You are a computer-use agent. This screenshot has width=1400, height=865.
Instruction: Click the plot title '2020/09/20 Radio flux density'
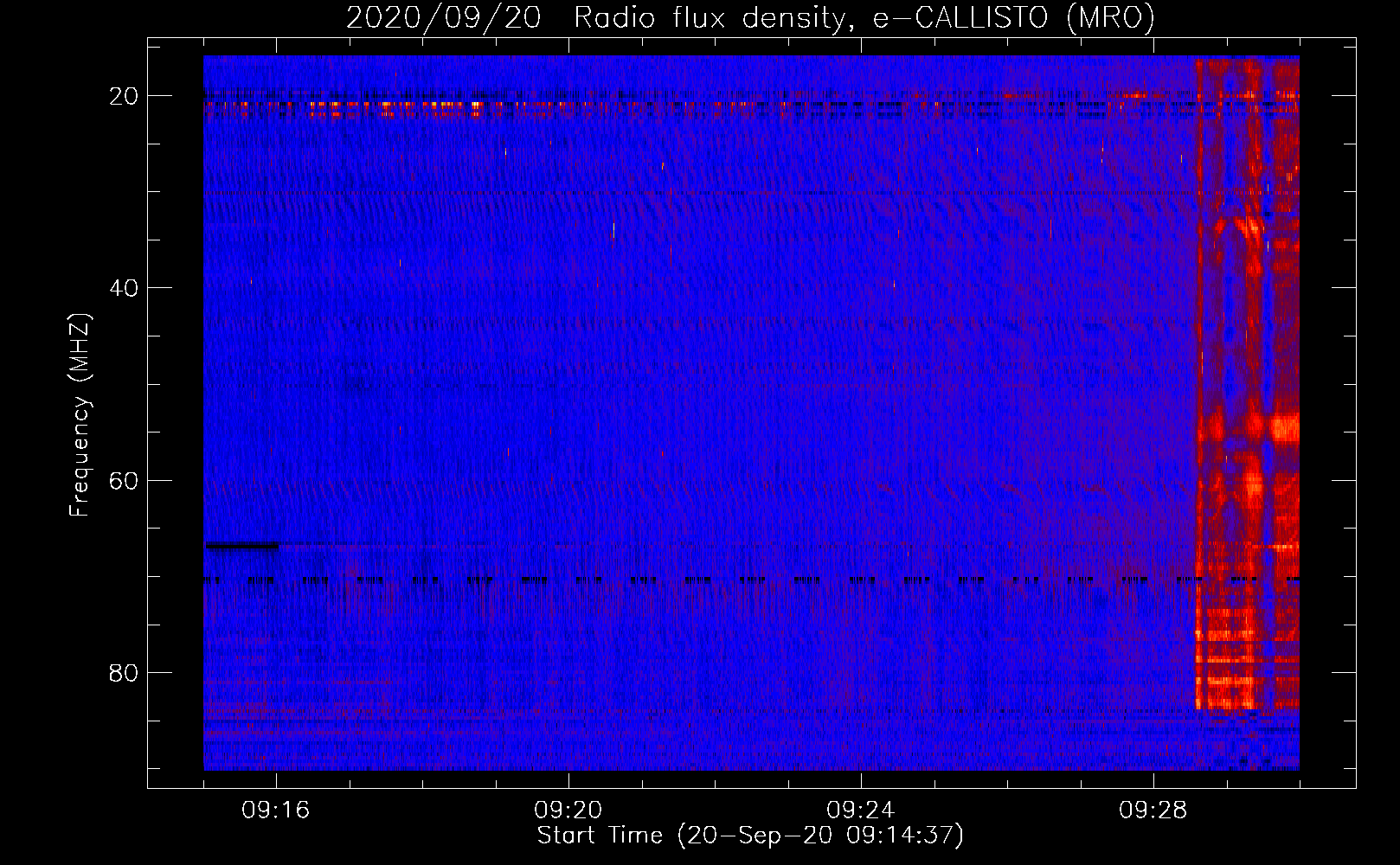pos(750,17)
